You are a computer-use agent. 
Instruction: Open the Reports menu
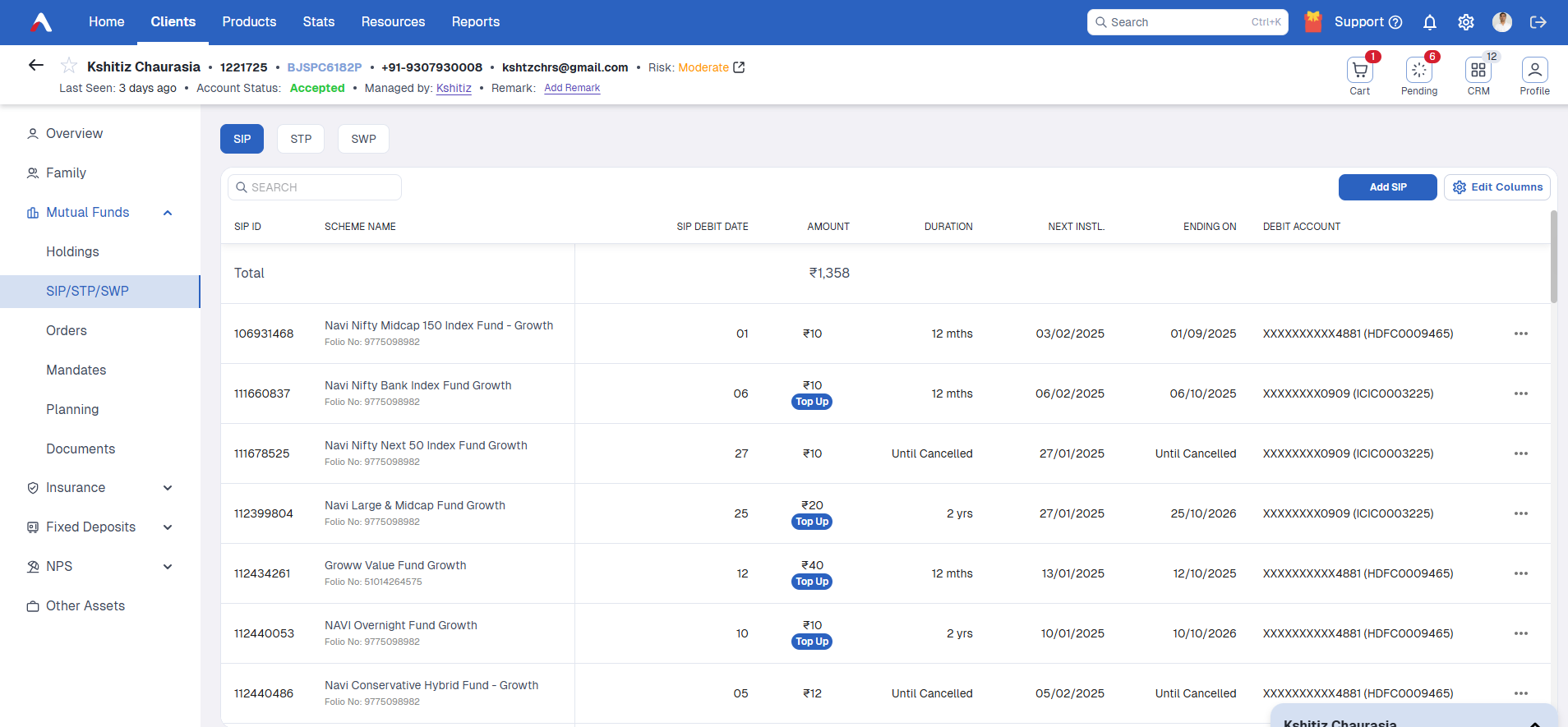pos(476,22)
